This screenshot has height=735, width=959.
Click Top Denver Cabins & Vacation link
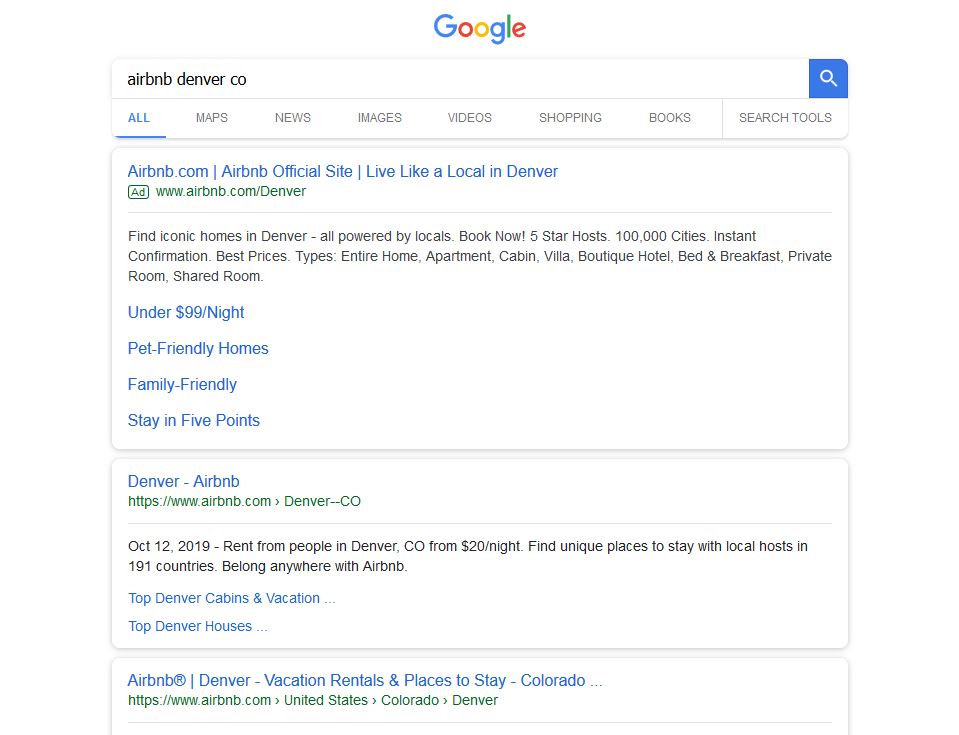[232, 598]
